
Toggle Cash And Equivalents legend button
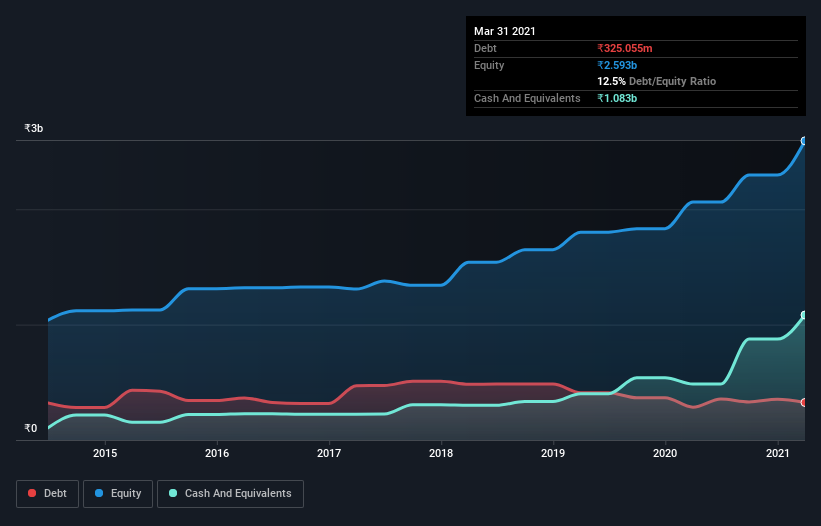[x=230, y=494]
